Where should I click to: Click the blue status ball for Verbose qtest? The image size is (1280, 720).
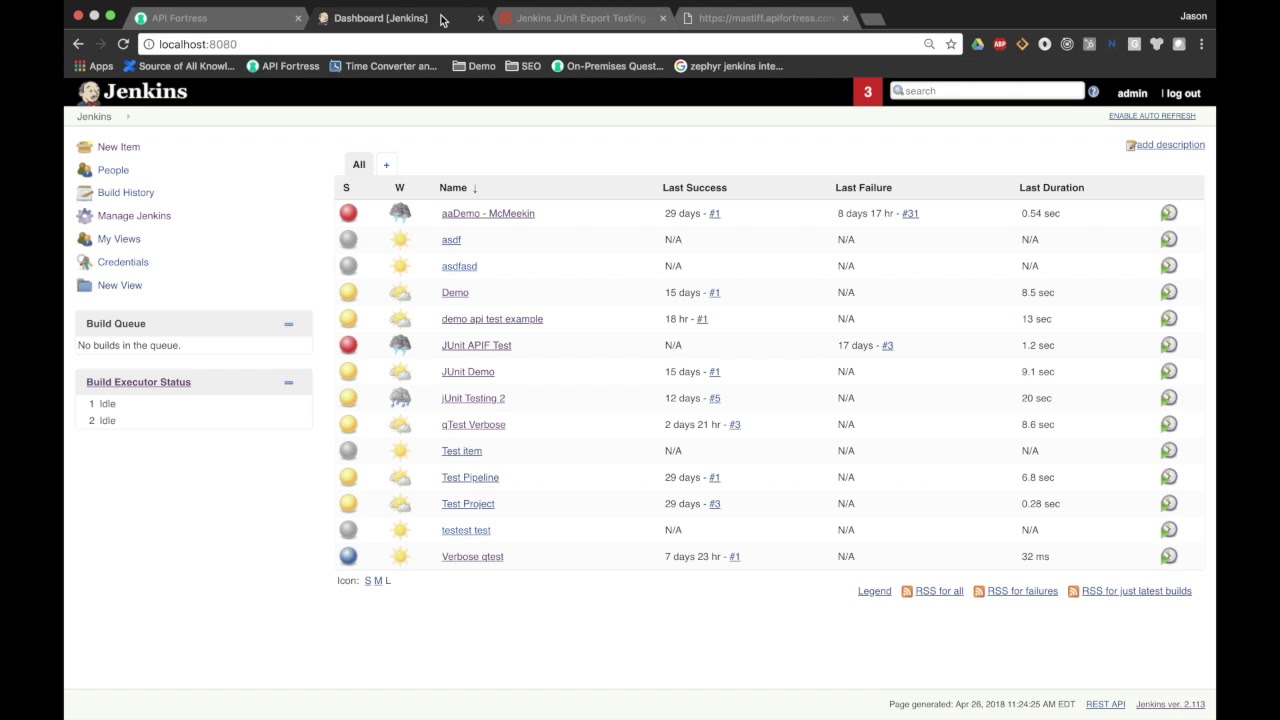[x=348, y=556]
